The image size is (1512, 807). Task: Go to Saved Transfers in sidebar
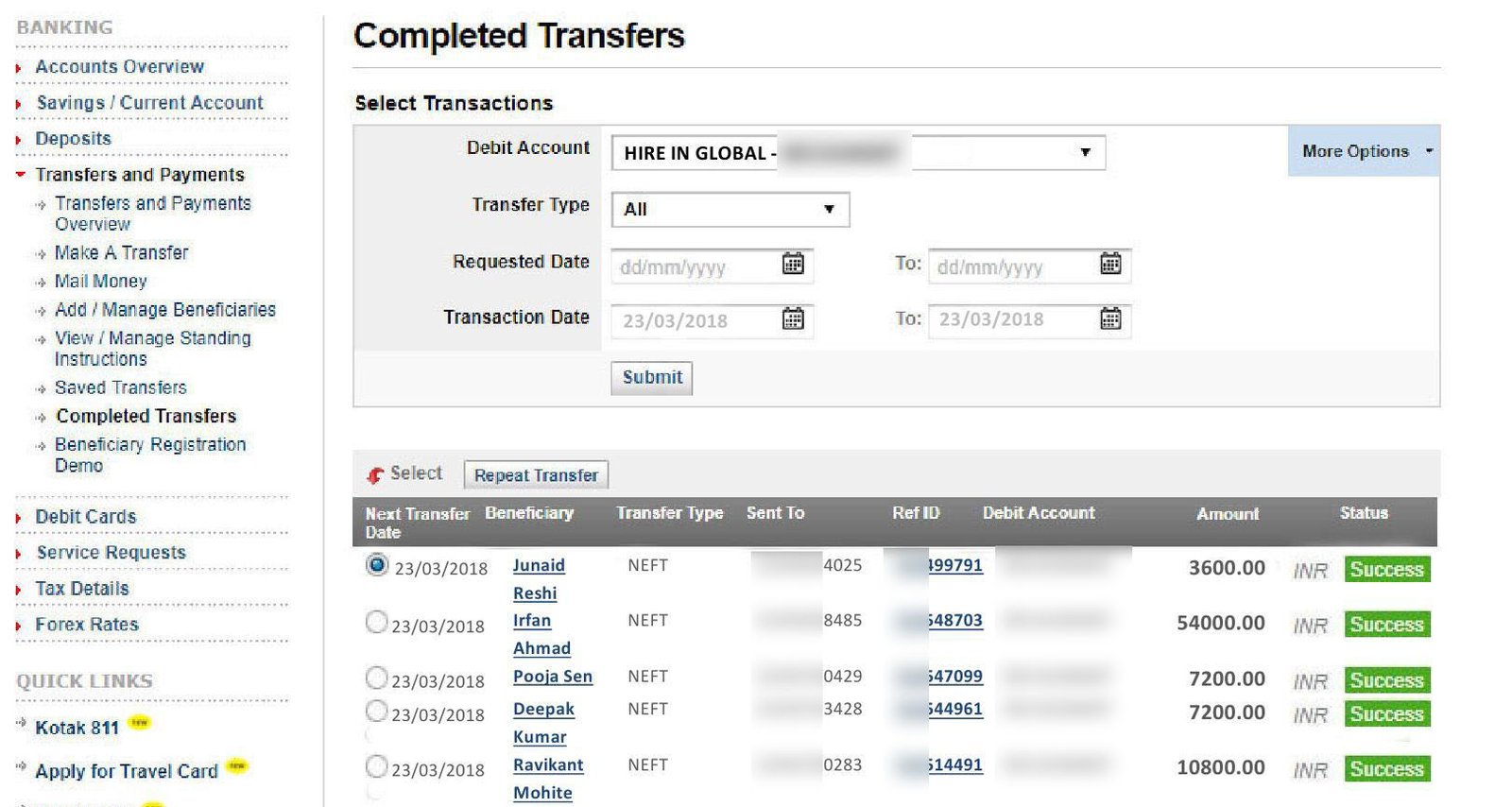point(120,387)
